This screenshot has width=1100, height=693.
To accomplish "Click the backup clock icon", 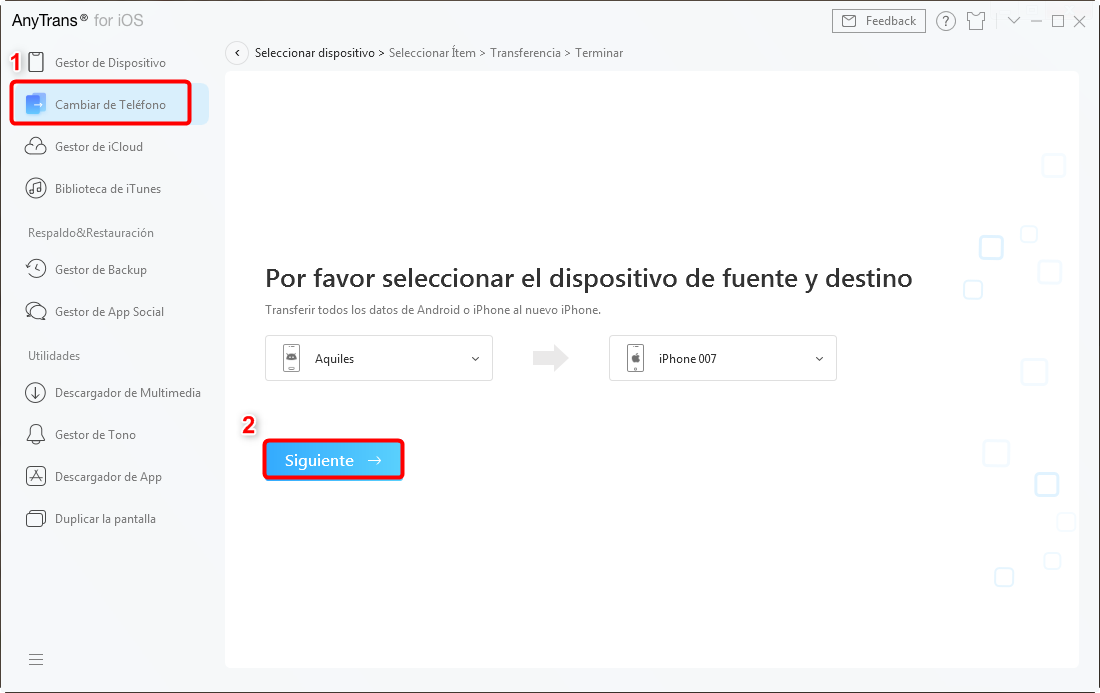I will [36, 269].
